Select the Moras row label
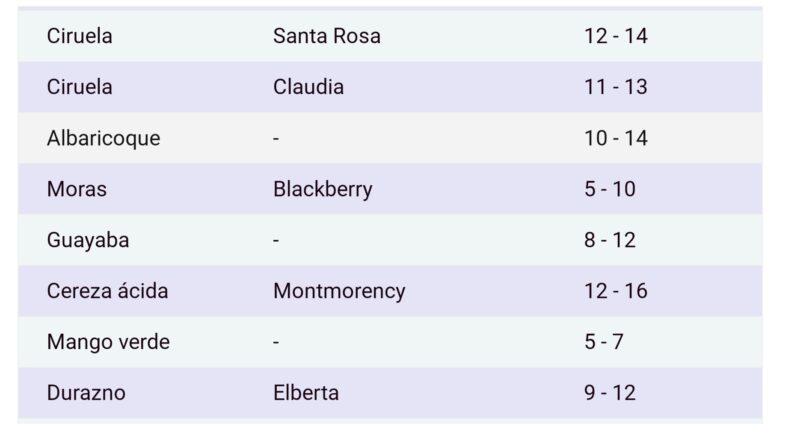This screenshot has height=424, width=800. (x=76, y=189)
